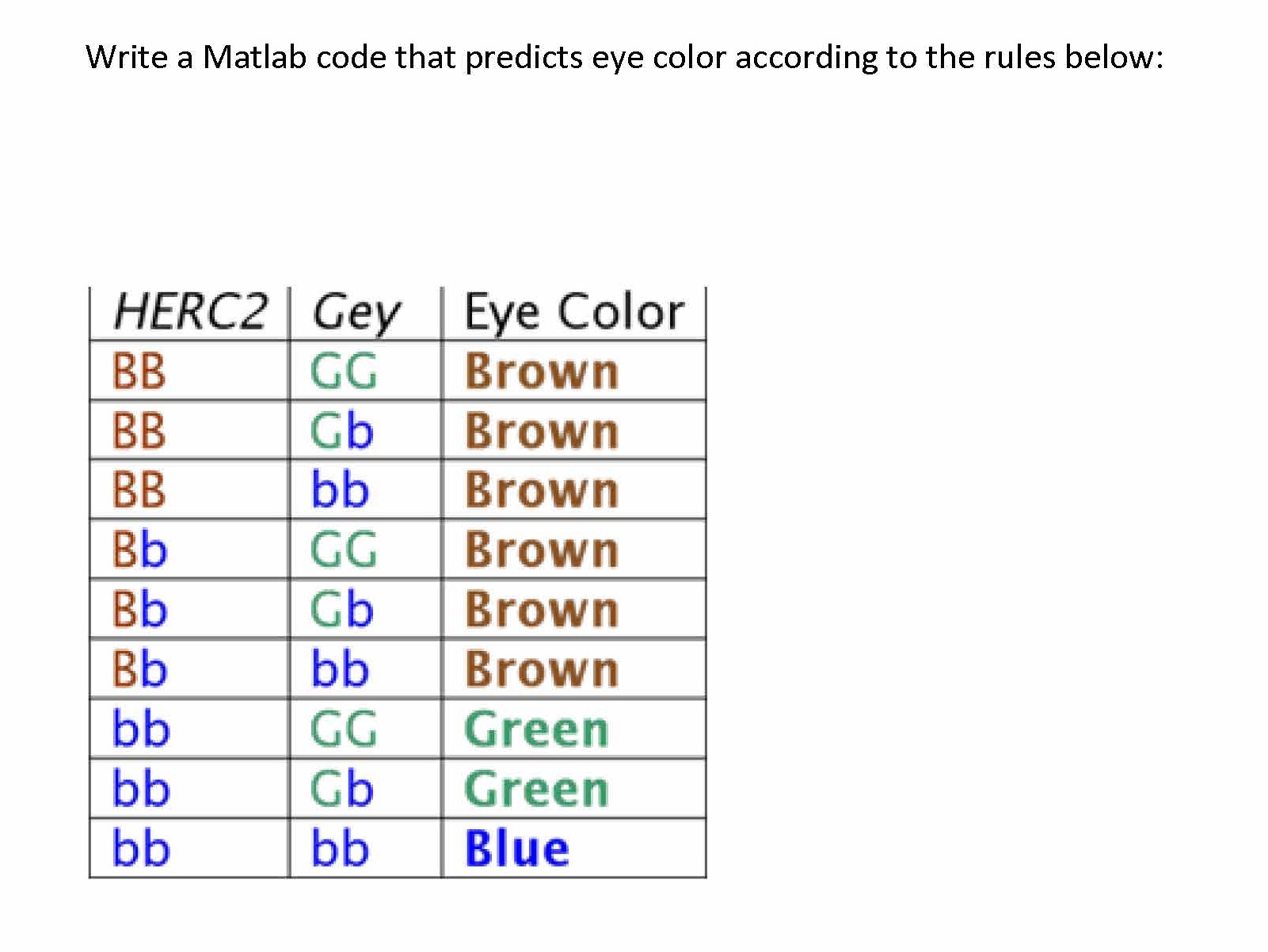1268x952 pixels.
Task: Click the Gey "bb" cell in third data row
Action: pos(340,490)
